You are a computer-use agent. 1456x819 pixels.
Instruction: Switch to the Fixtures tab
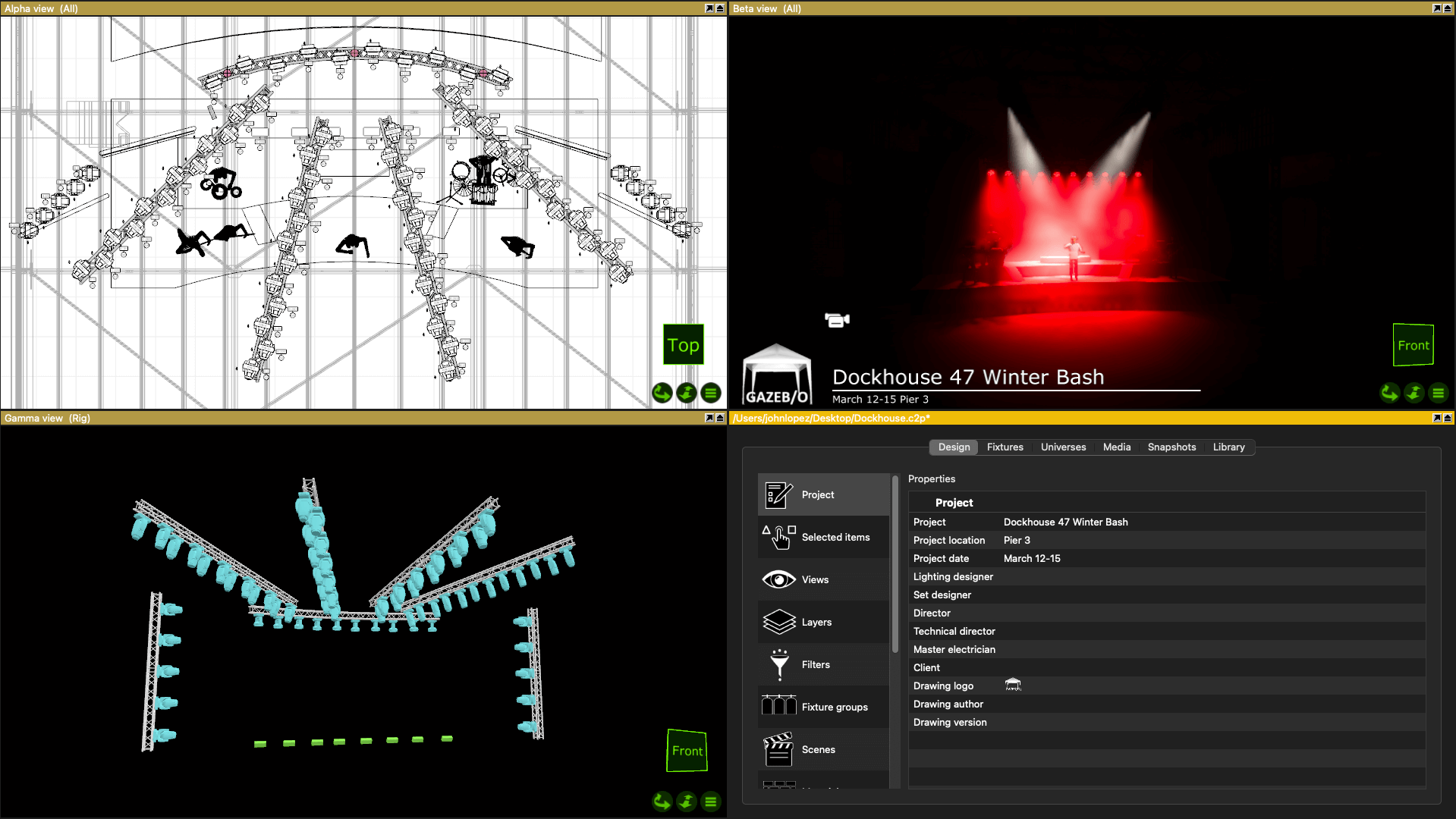point(1005,447)
